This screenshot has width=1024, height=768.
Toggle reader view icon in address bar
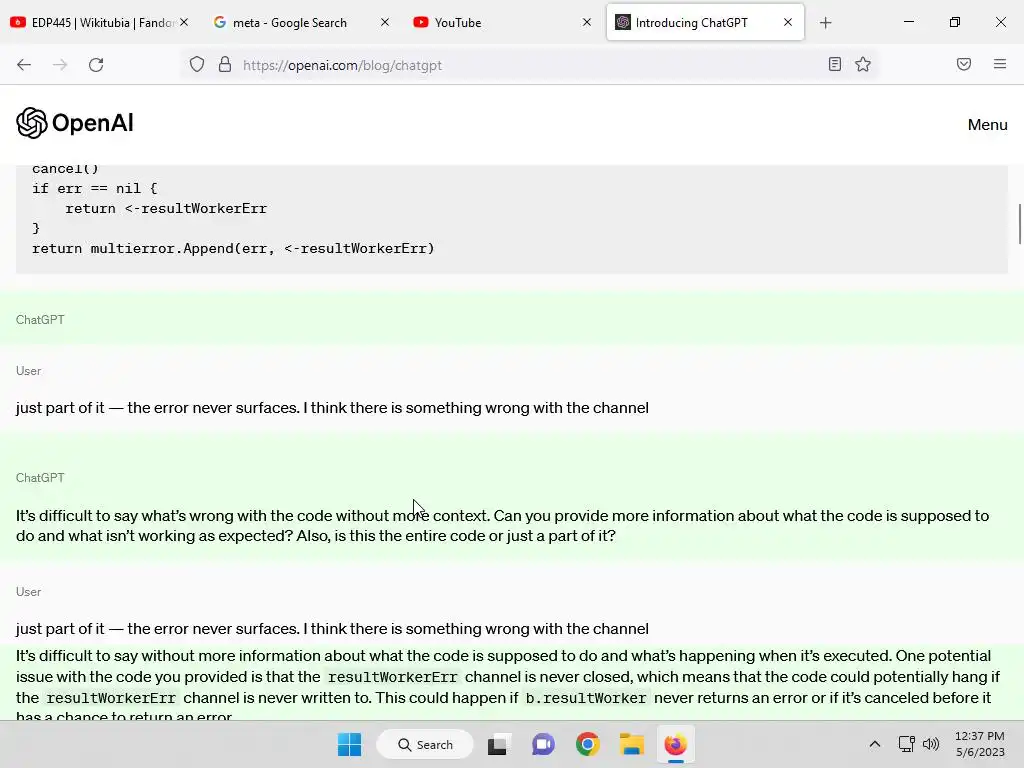835,64
